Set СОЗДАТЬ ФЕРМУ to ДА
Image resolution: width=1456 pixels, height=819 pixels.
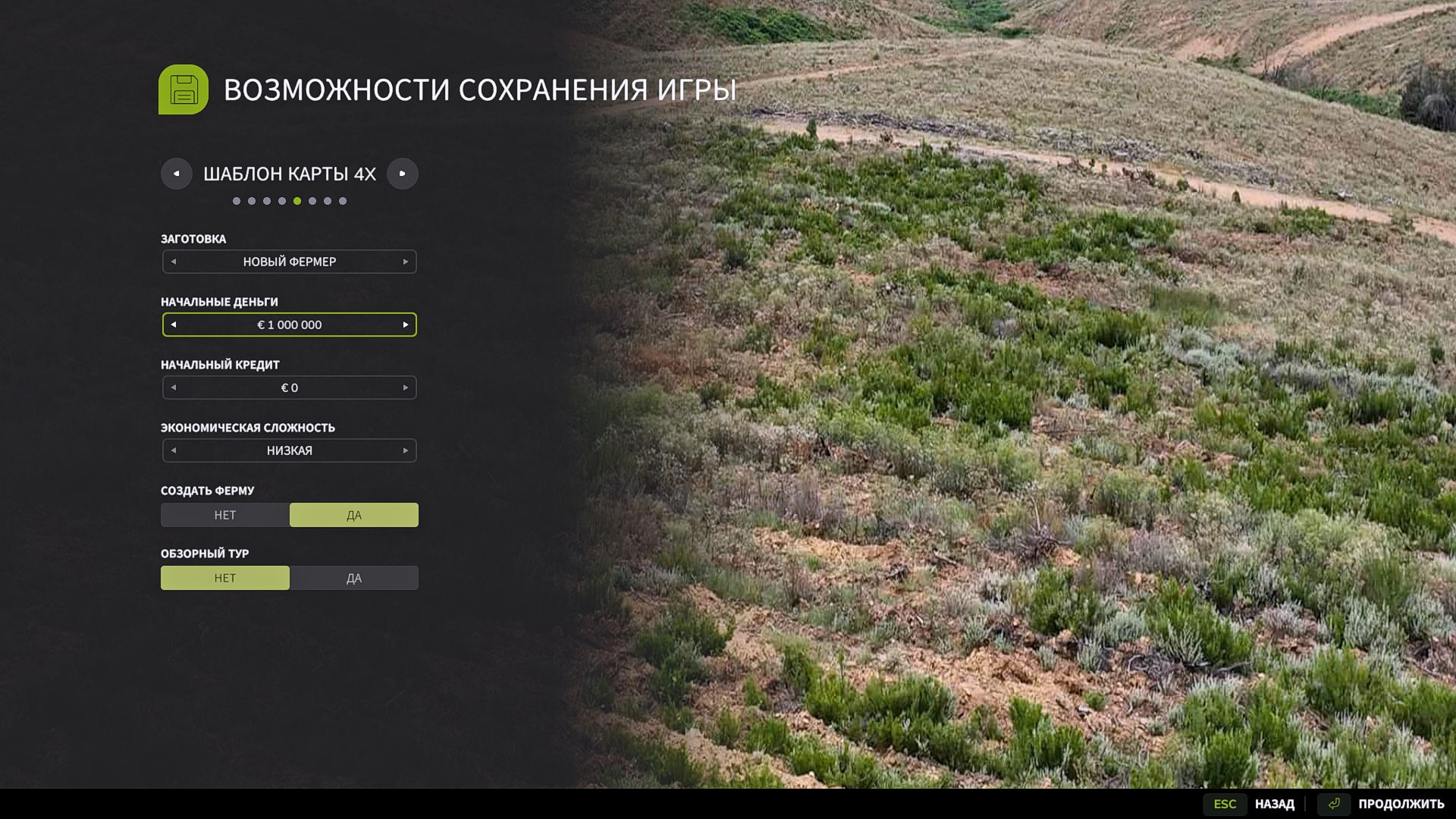pos(354,515)
